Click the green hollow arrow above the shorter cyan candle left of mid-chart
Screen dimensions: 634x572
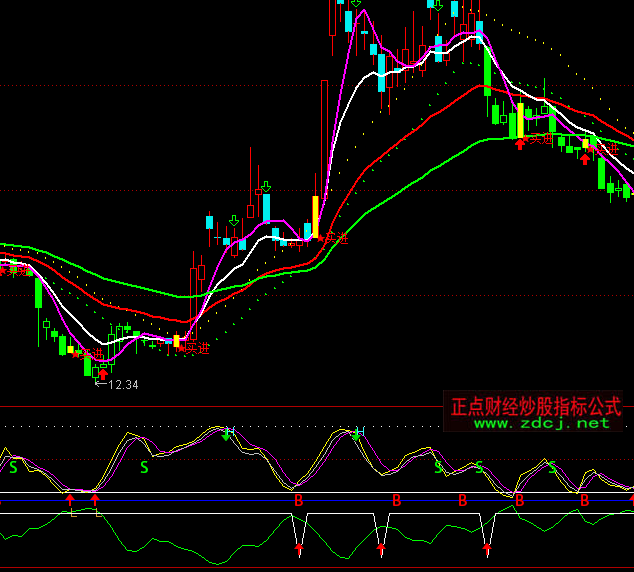coord(234,220)
